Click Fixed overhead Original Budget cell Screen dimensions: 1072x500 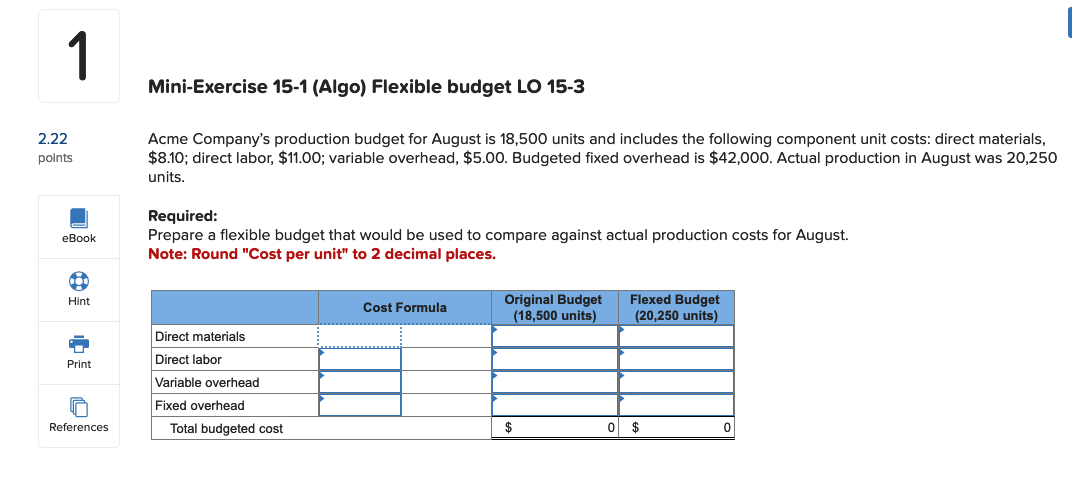pyautogui.click(x=554, y=405)
